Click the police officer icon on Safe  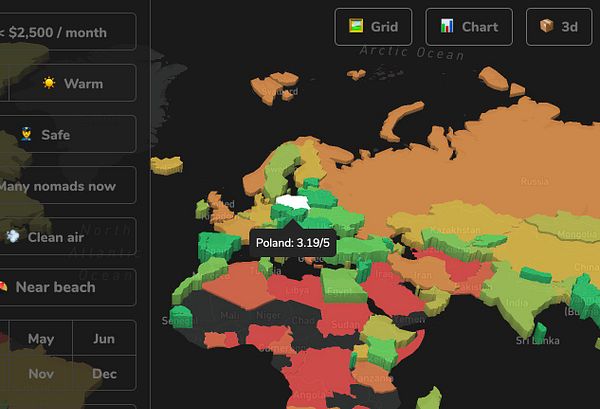coord(26,134)
